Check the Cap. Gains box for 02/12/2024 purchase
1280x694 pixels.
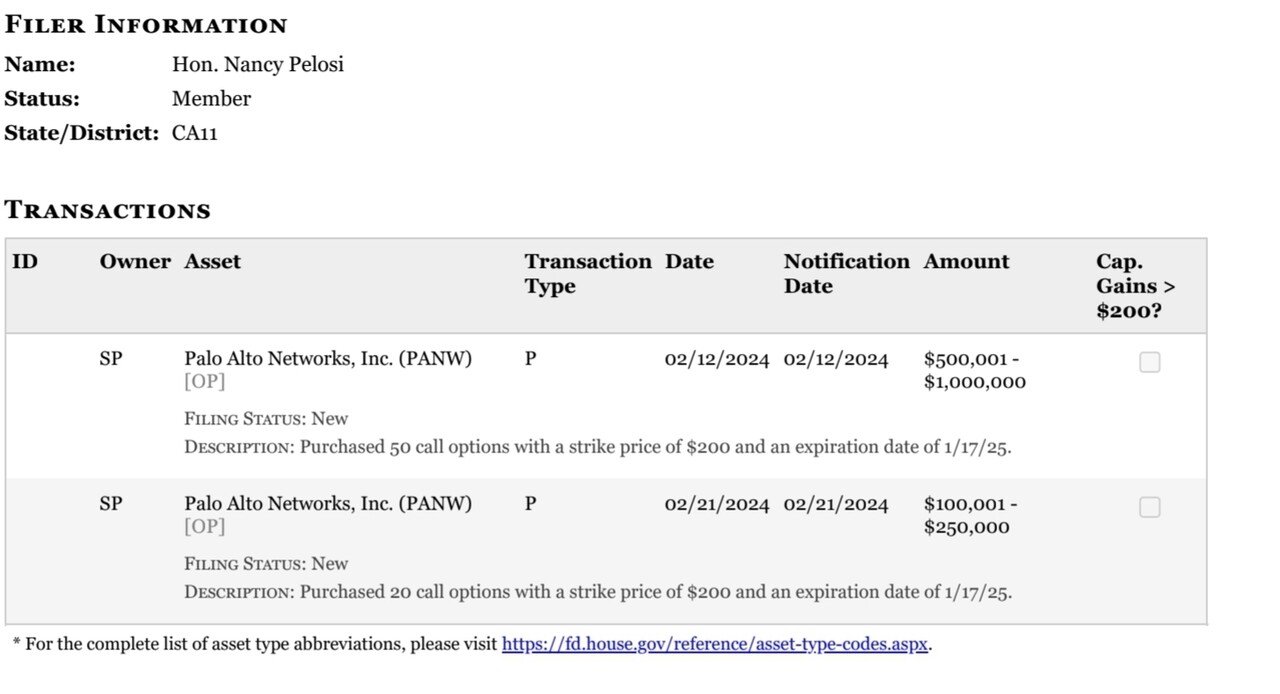pyautogui.click(x=1149, y=363)
